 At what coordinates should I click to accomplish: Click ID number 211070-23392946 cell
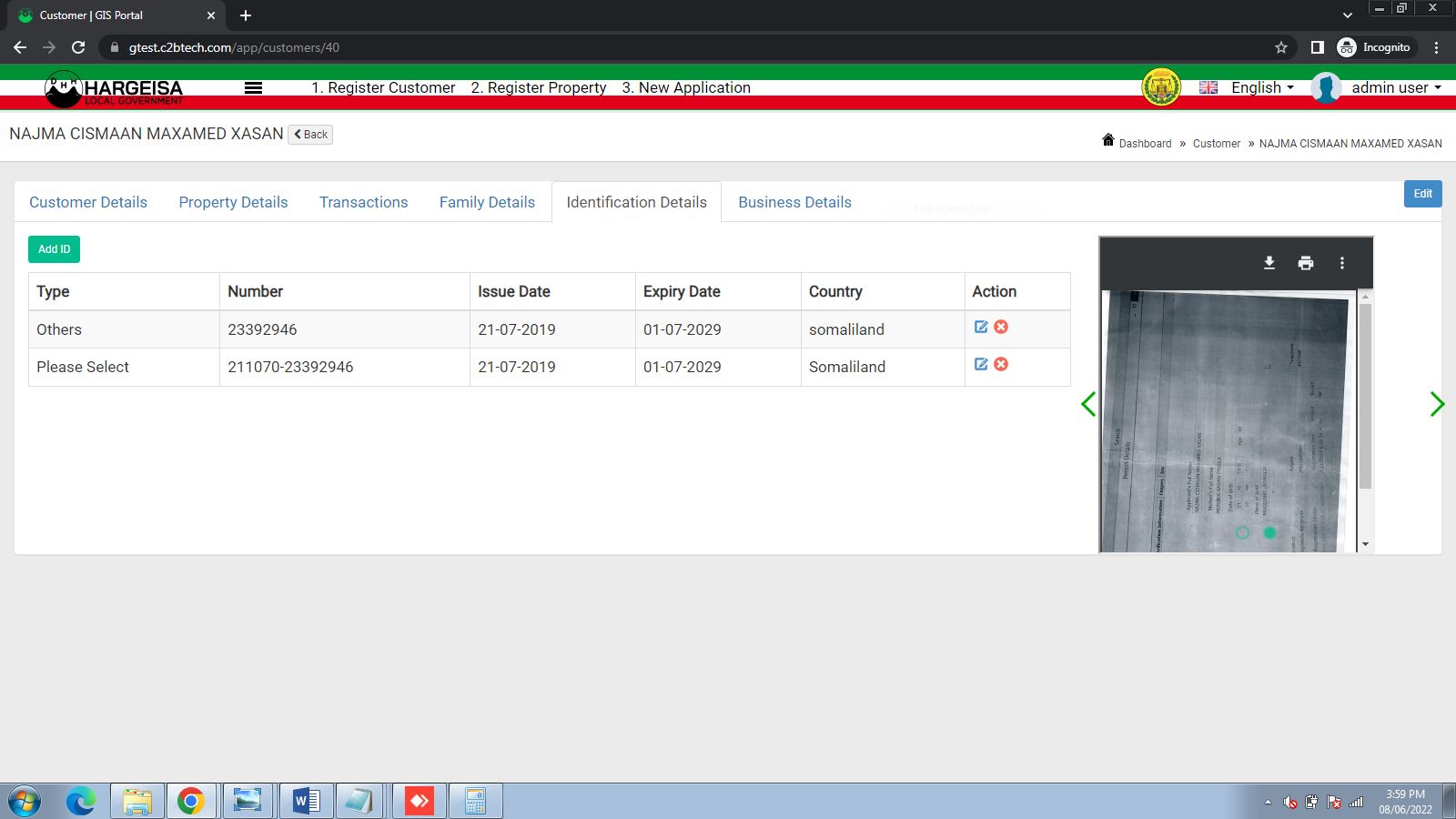click(344, 367)
